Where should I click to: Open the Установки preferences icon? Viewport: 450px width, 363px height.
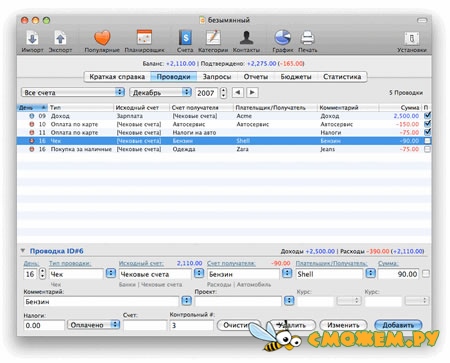tap(412, 38)
